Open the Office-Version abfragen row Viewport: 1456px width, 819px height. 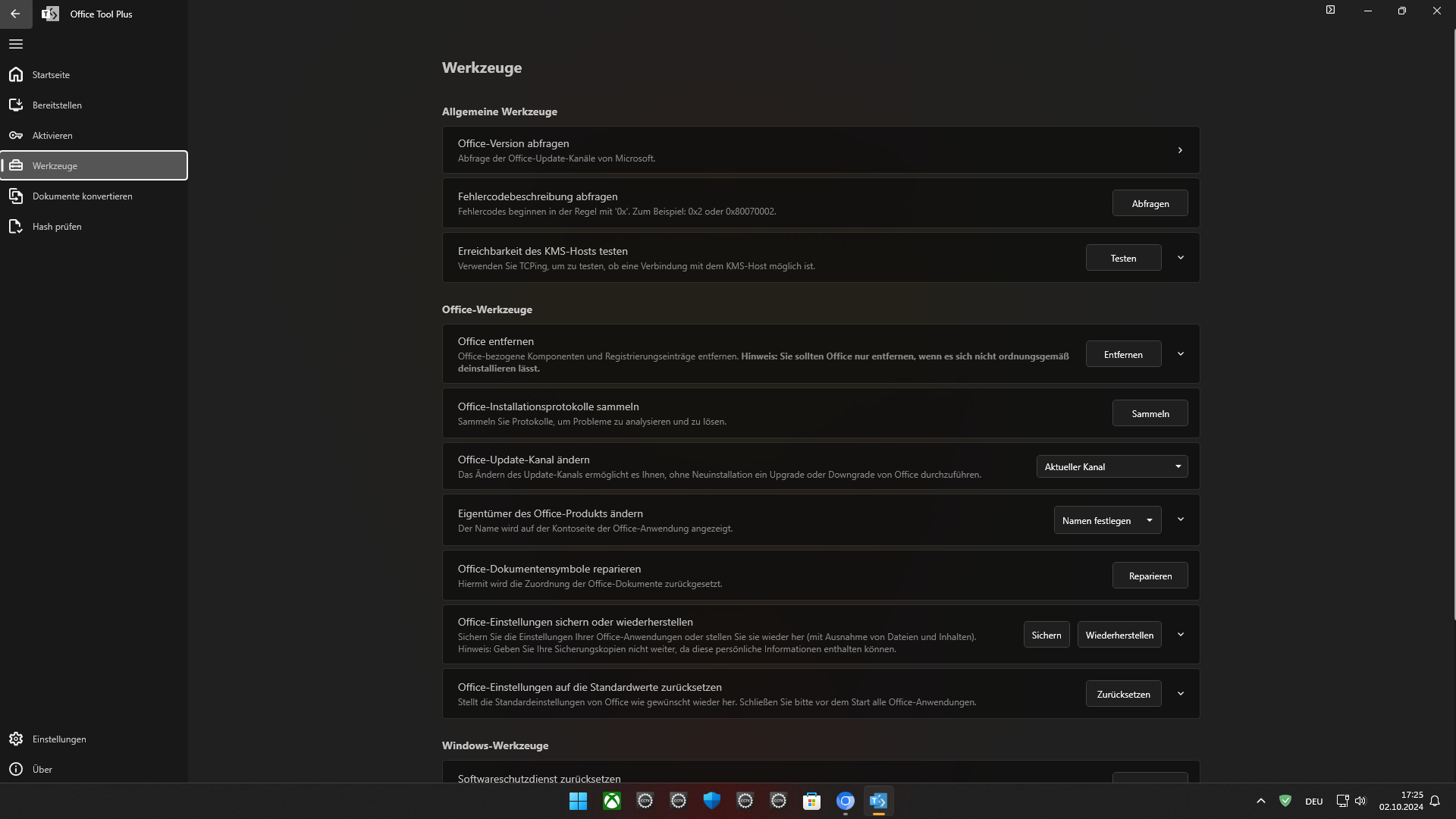coord(821,150)
